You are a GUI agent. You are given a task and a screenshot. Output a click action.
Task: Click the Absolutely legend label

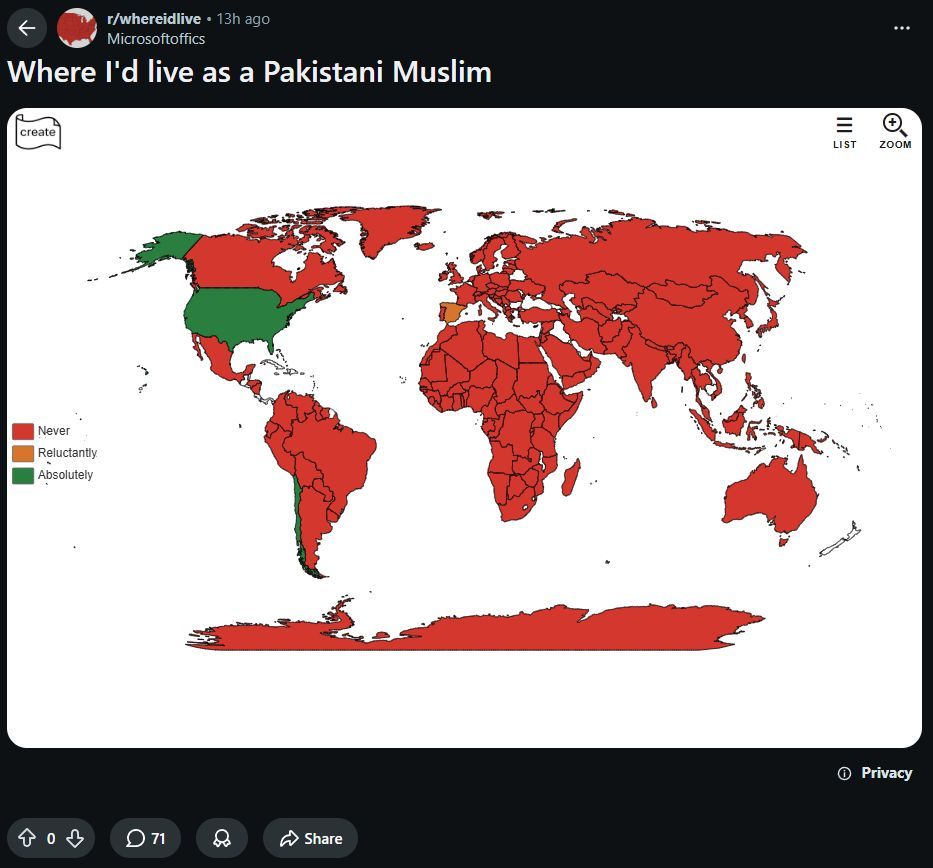coord(65,475)
